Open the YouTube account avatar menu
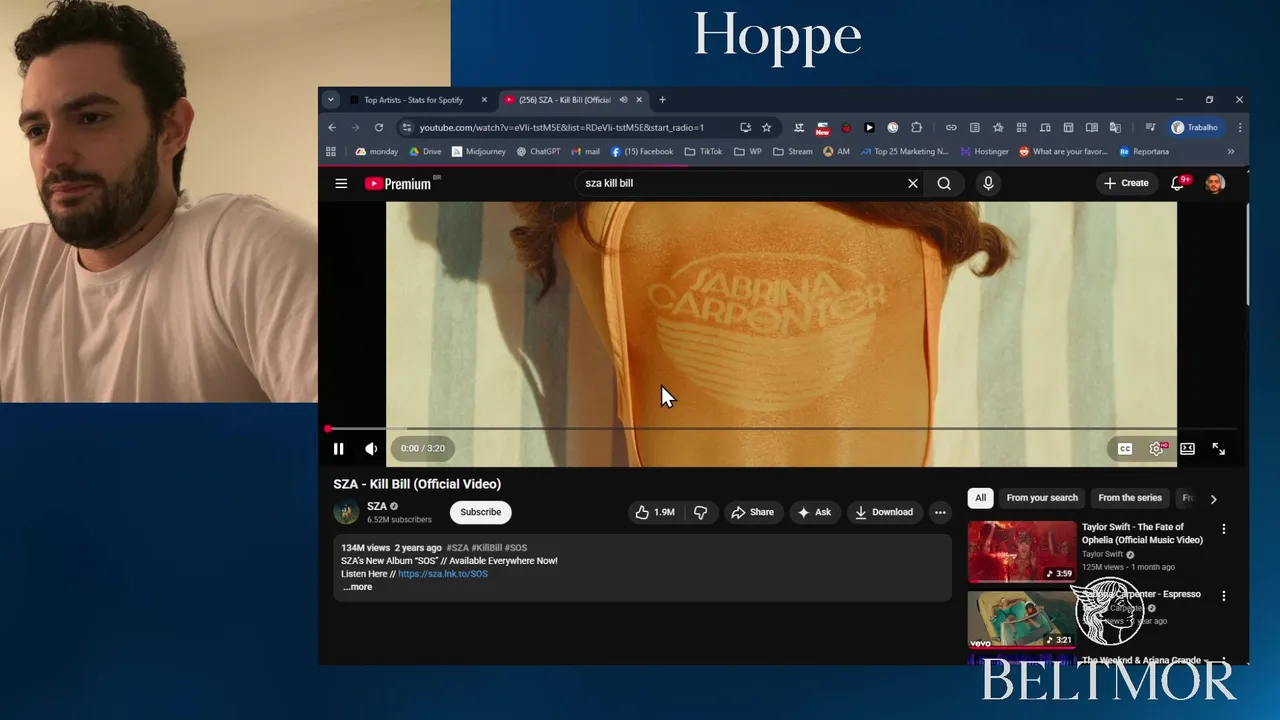Image resolution: width=1280 pixels, height=720 pixels. click(1215, 183)
